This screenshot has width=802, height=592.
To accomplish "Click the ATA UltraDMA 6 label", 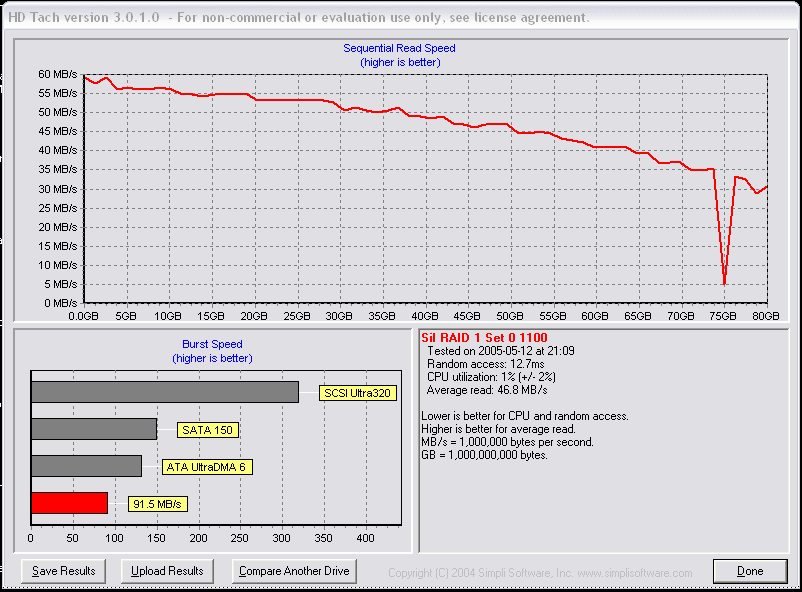I will 207,467.
